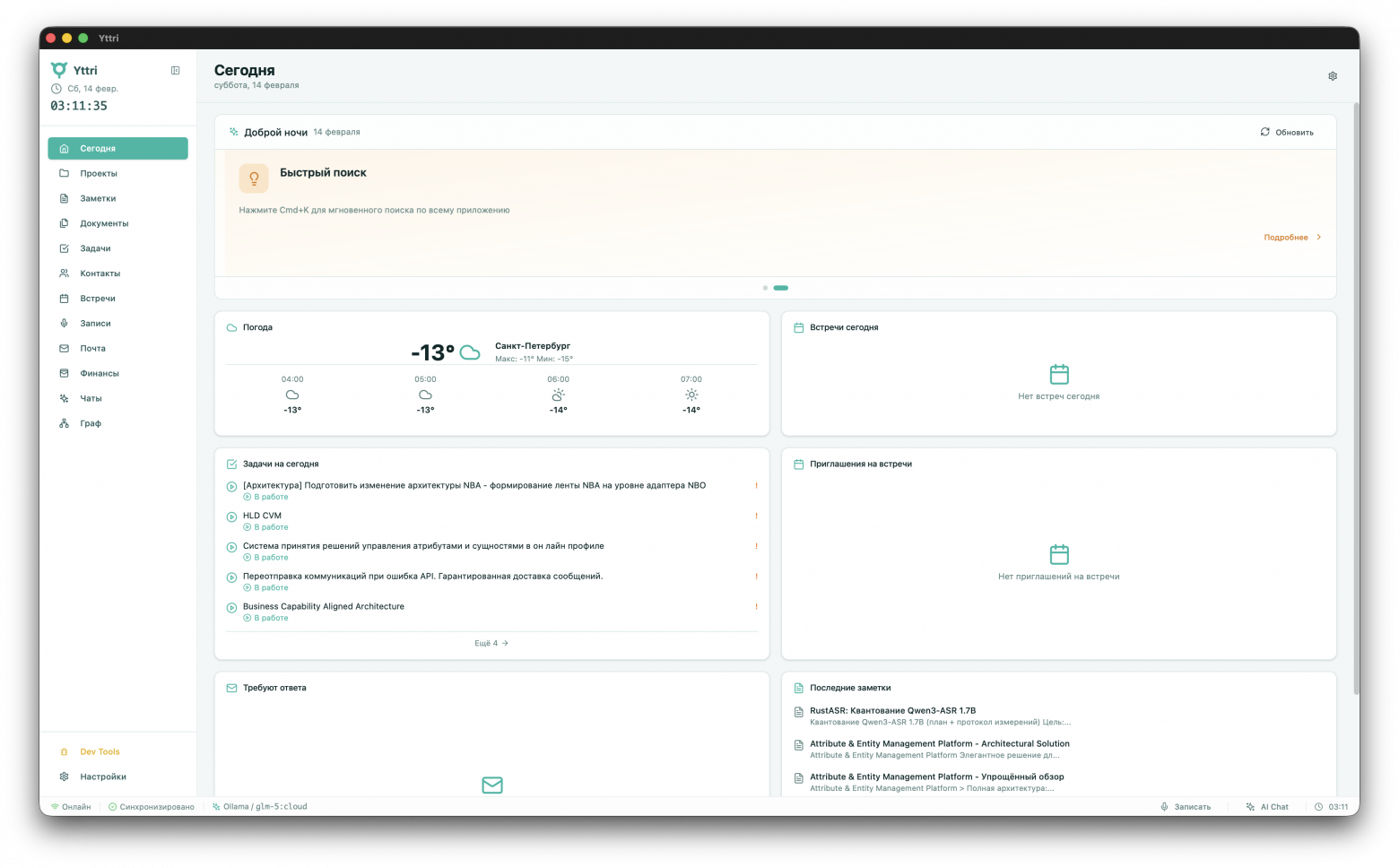Click the envelope icon in Требуют ответа card
1399x868 pixels.
[x=491, y=786]
